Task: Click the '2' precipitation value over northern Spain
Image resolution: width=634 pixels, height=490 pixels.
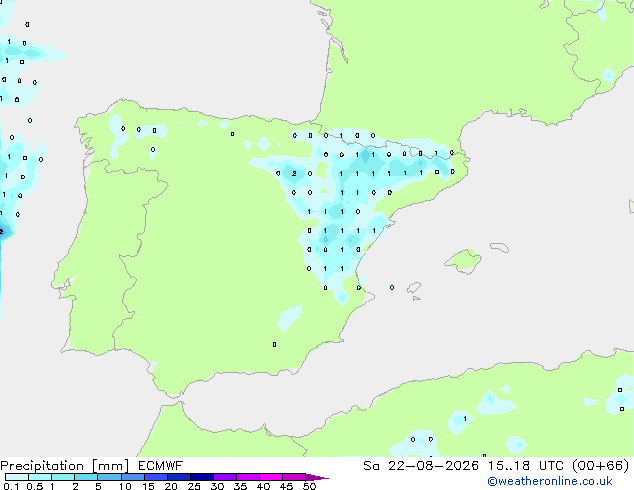Action: tap(294, 173)
